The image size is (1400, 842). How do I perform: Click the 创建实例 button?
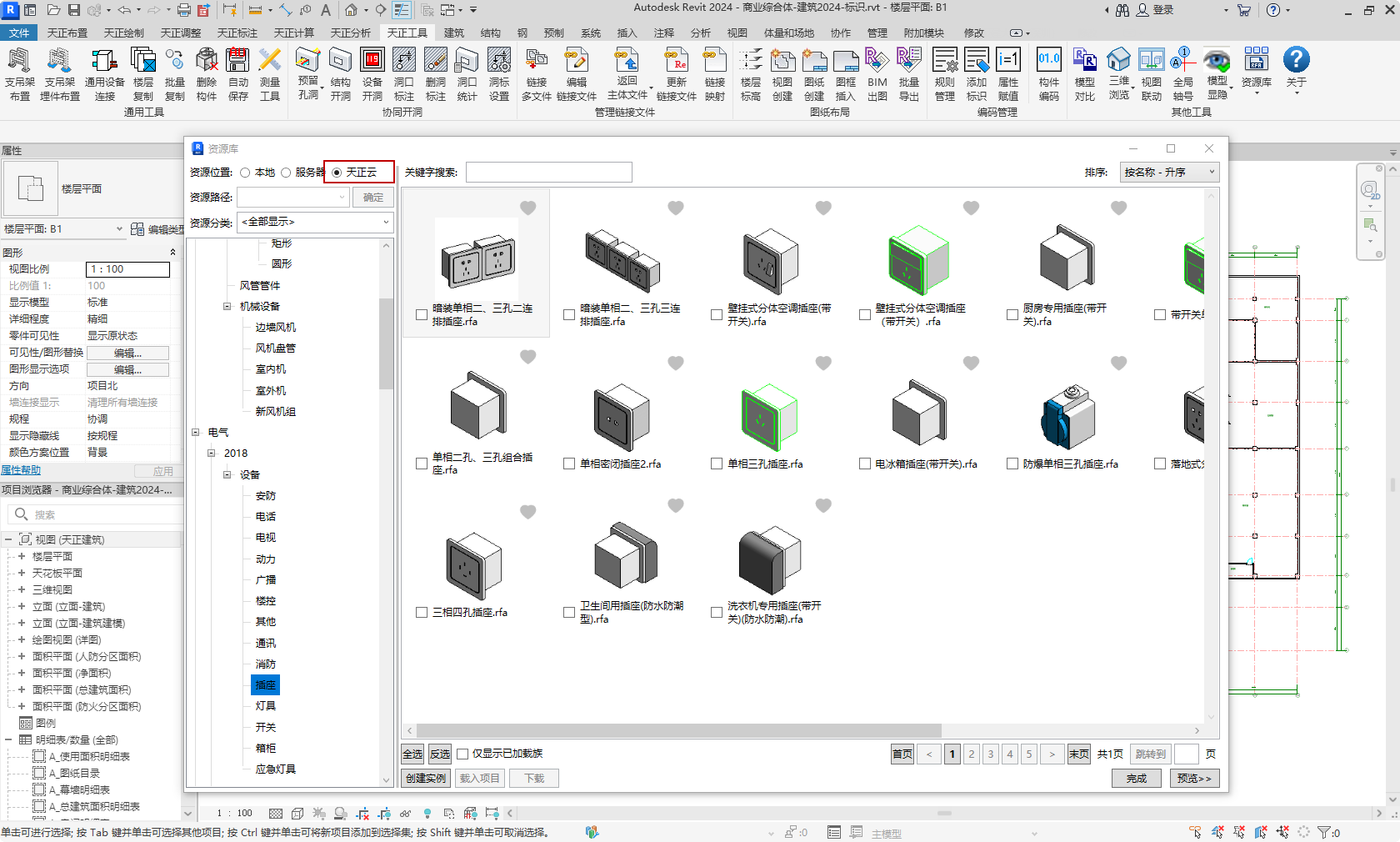426,779
